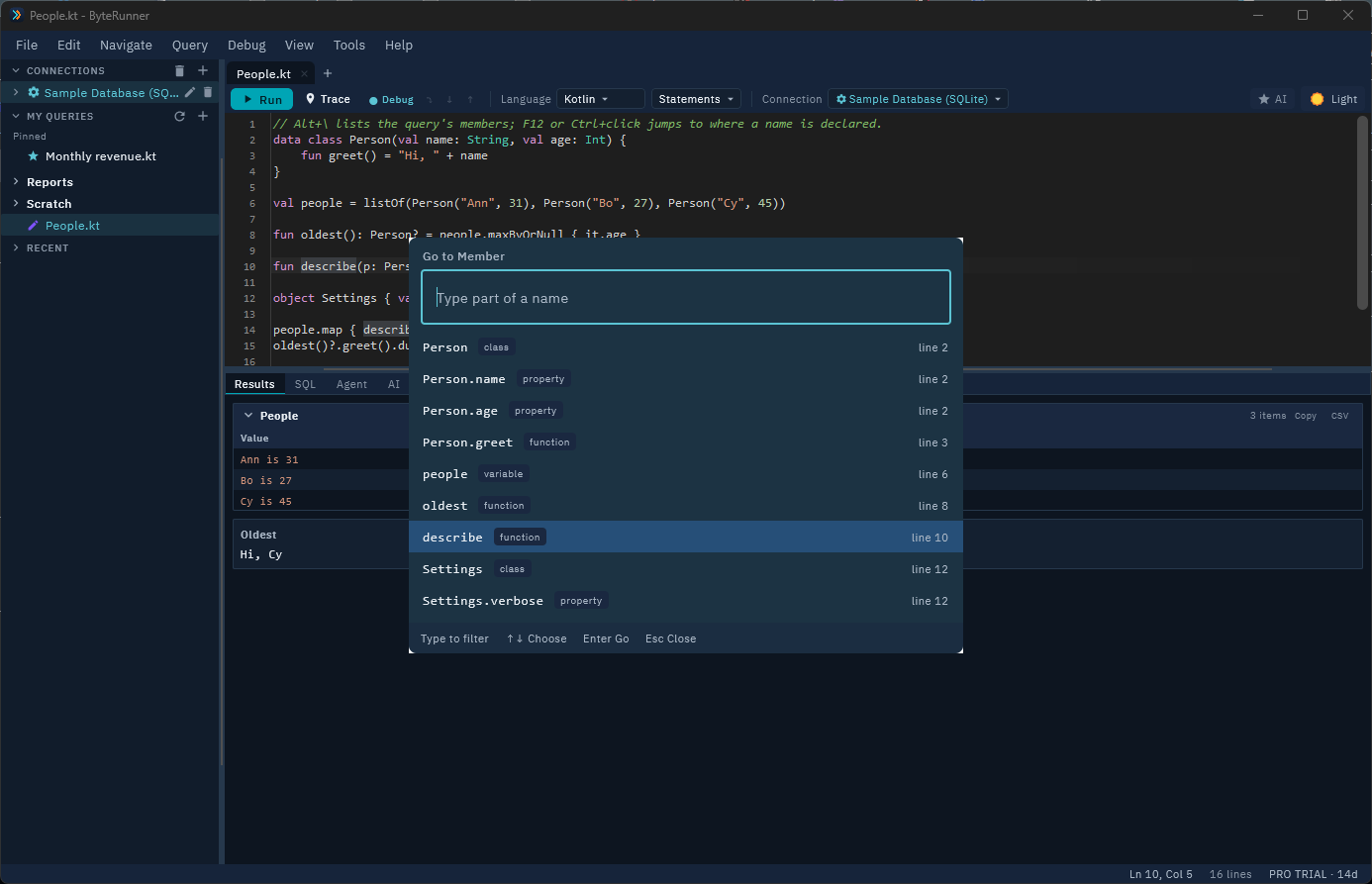Viewport: 1372px width, 884px height.
Task: Open the Connection dropdown for Sample Database (SQLite)
Action: click(x=918, y=99)
